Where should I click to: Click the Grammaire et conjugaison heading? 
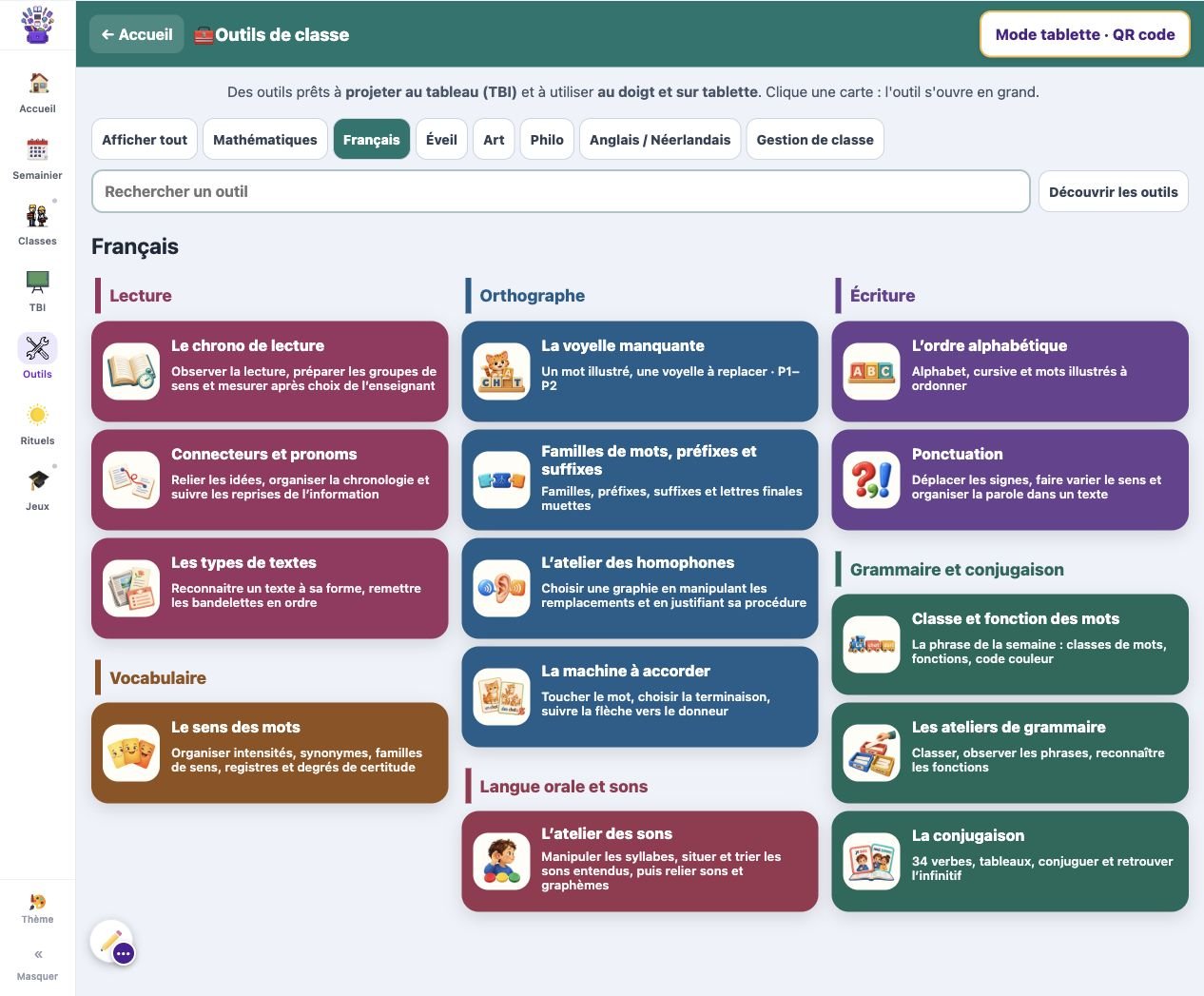click(x=957, y=569)
